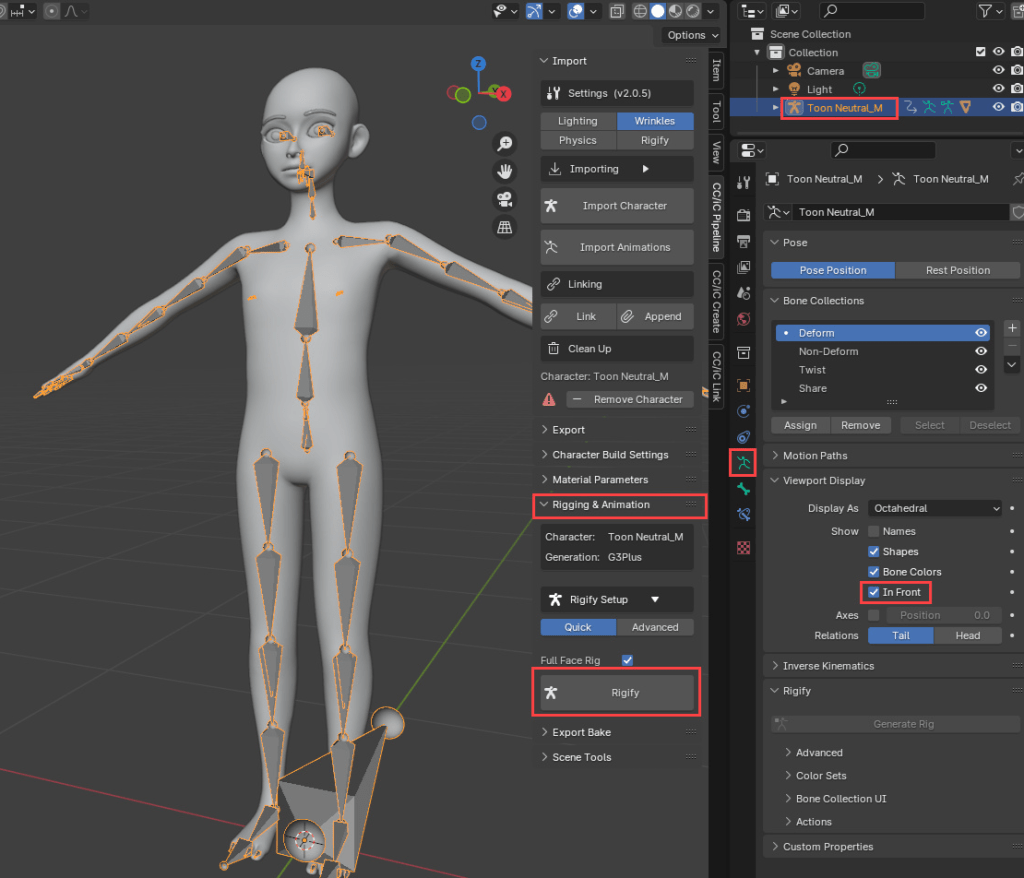Select the Advanced rigify setup tab
This screenshot has width=1024, height=878.
pyautogui.click(x=655, y=627)
